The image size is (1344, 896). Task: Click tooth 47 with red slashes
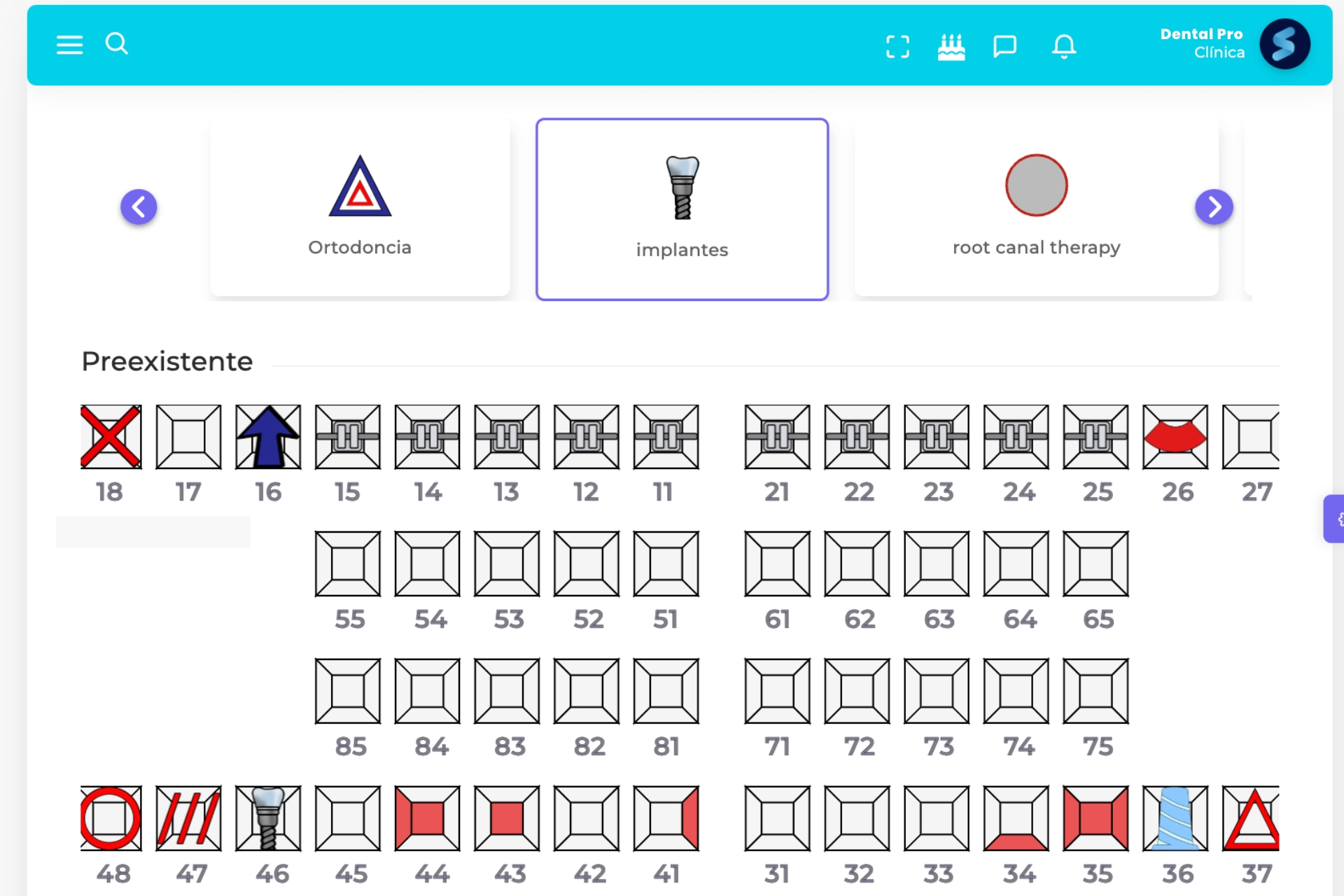pos(188,818)
